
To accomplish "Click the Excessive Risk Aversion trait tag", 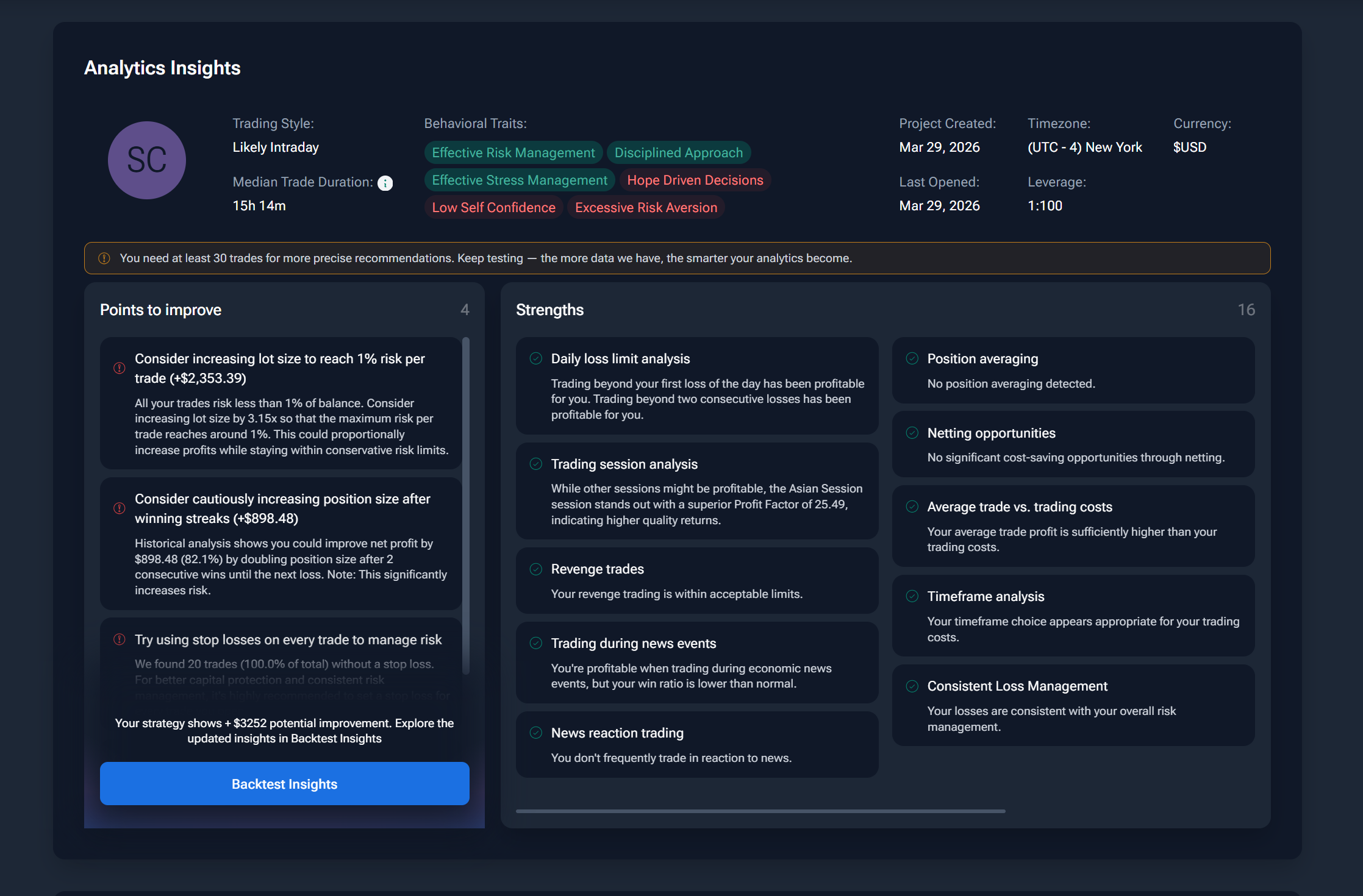I will (646, 207).
